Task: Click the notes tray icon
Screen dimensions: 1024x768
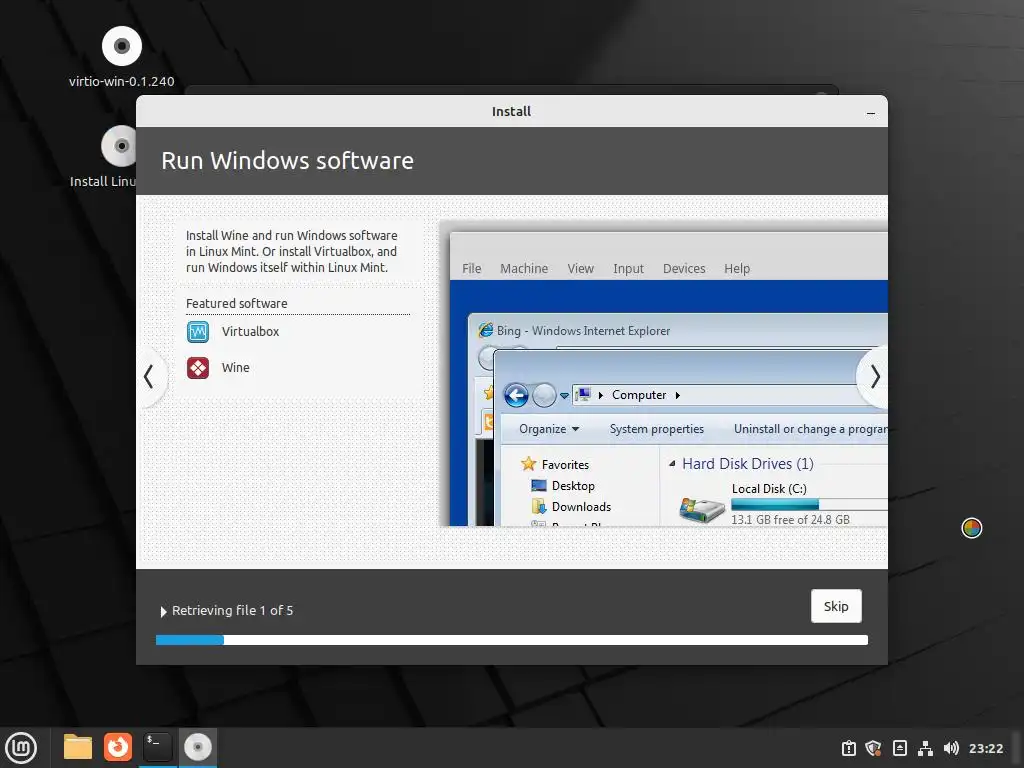Action: coord(899,748)
